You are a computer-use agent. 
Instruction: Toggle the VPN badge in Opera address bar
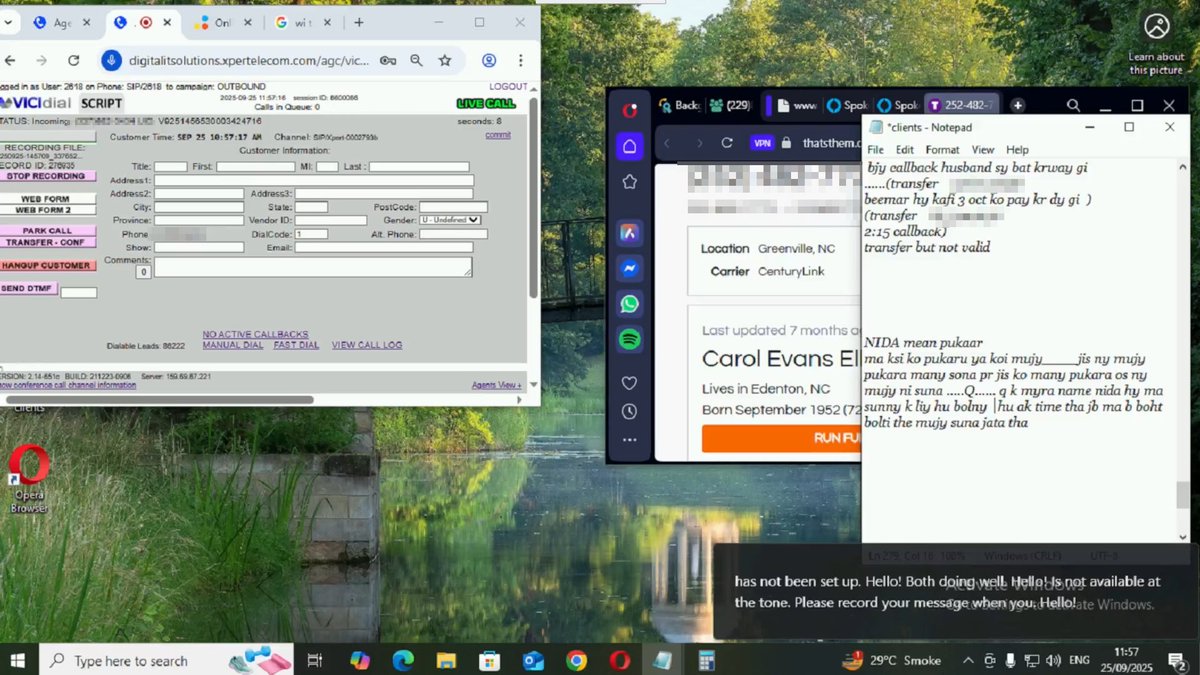763,143
